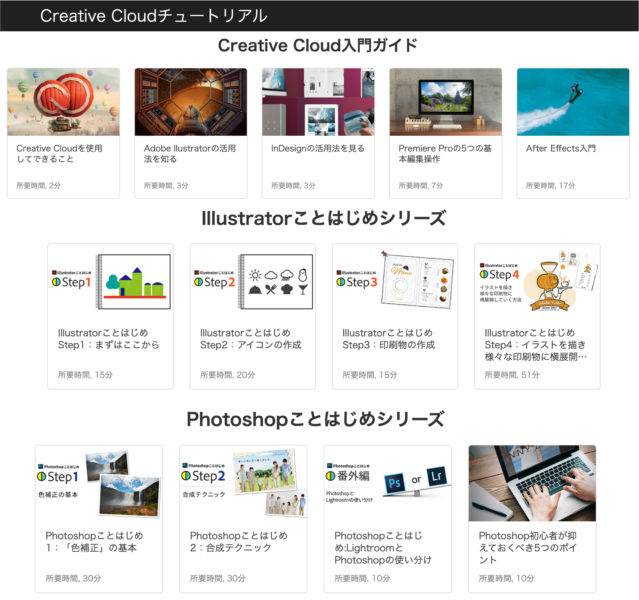Click '所要時間, 20分' on Illustrator Step2 card
The image size is (639, 600).
tap(228, 375)
